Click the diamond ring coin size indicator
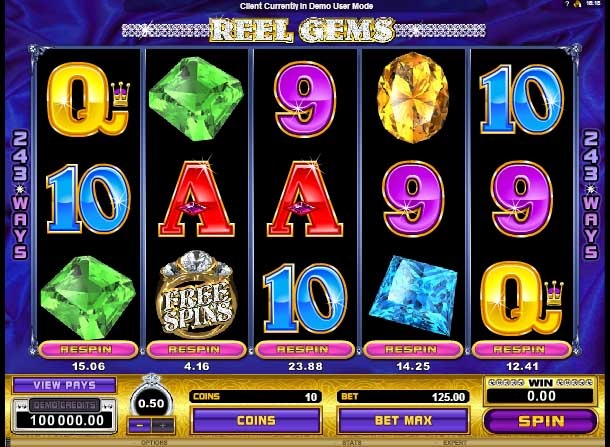 coord(151,399)
